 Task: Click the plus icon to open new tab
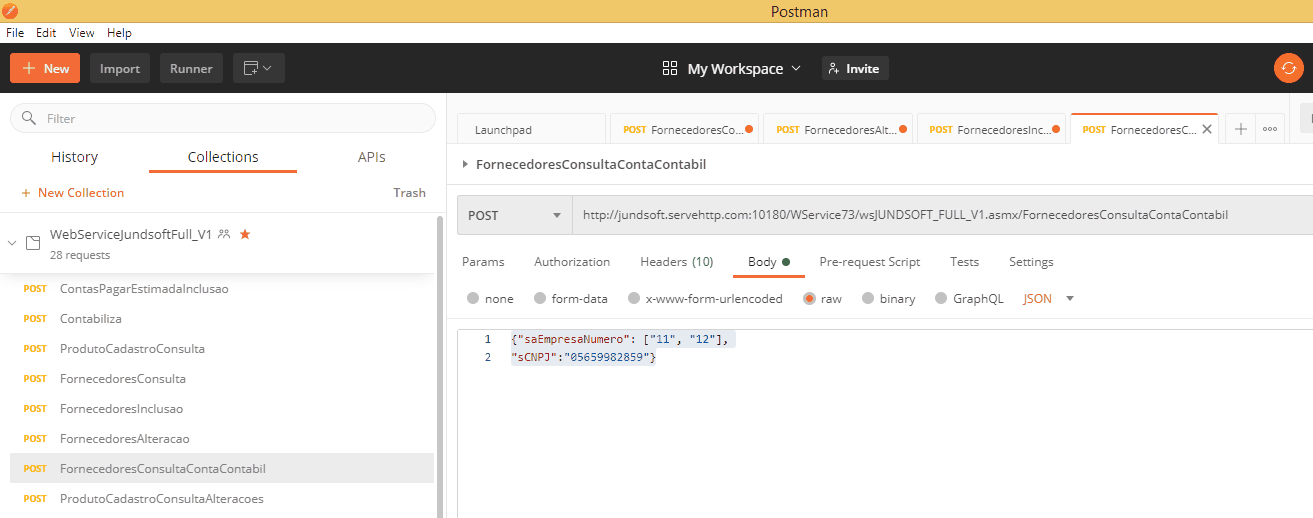(1240, 129)
